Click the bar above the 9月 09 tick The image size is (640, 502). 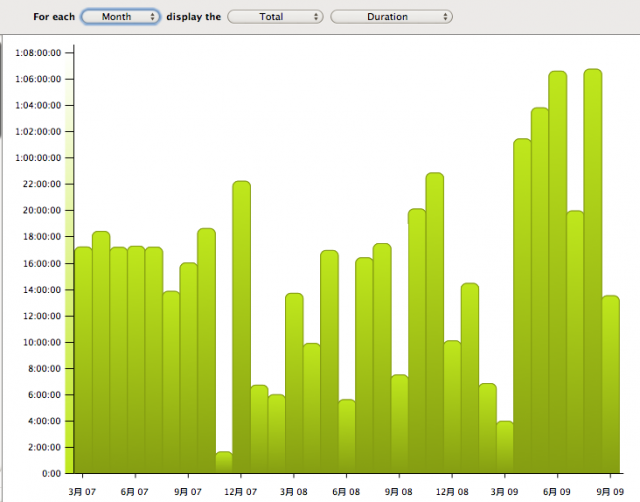click(611, 384)
